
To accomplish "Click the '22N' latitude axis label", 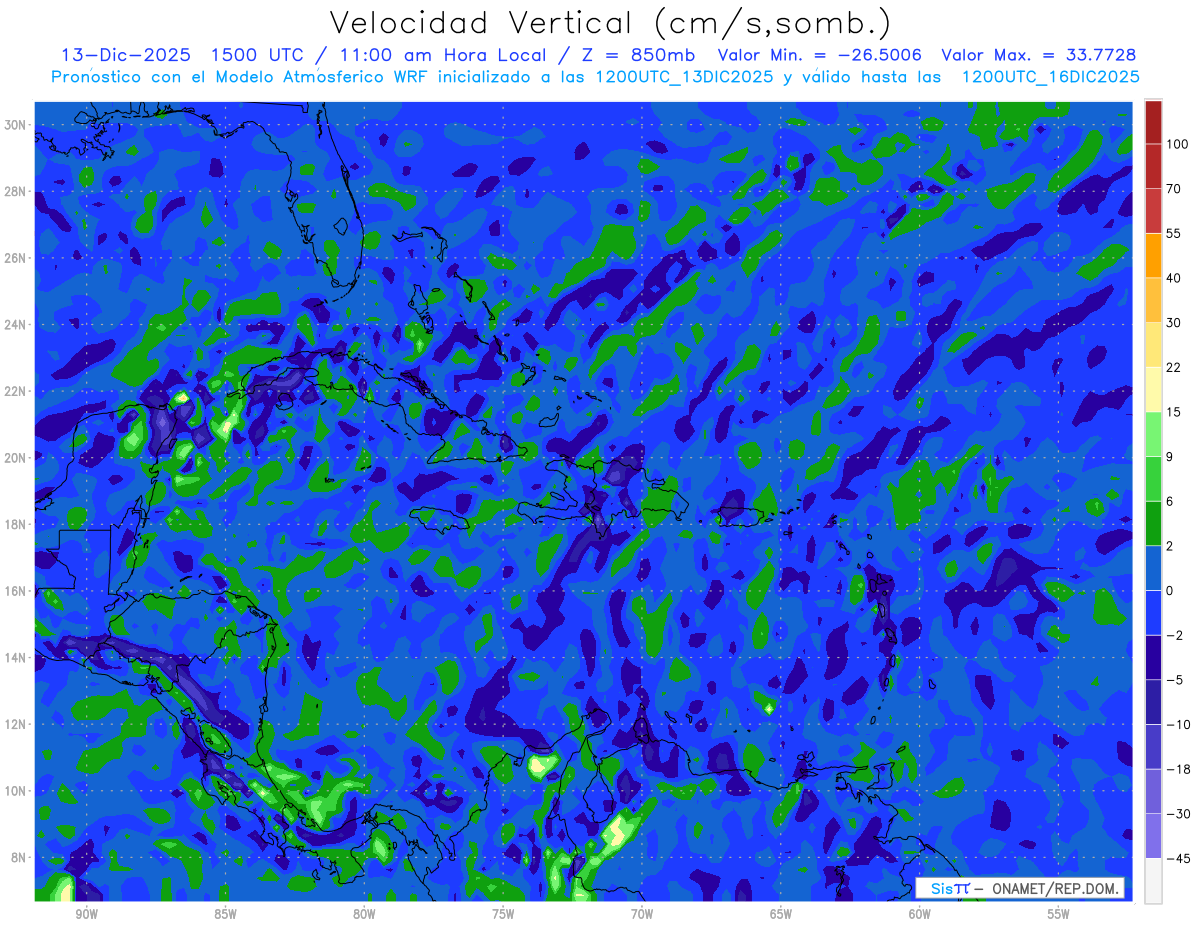I will 16,391.
